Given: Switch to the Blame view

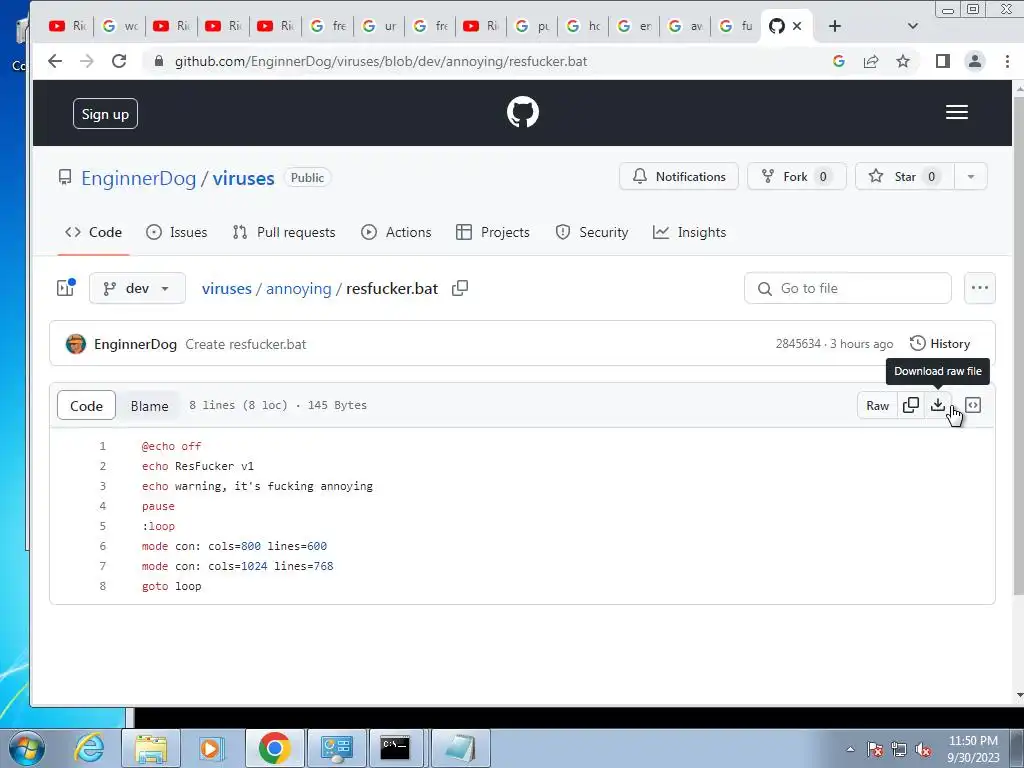Looking at the screenshot, I should 150,406.
